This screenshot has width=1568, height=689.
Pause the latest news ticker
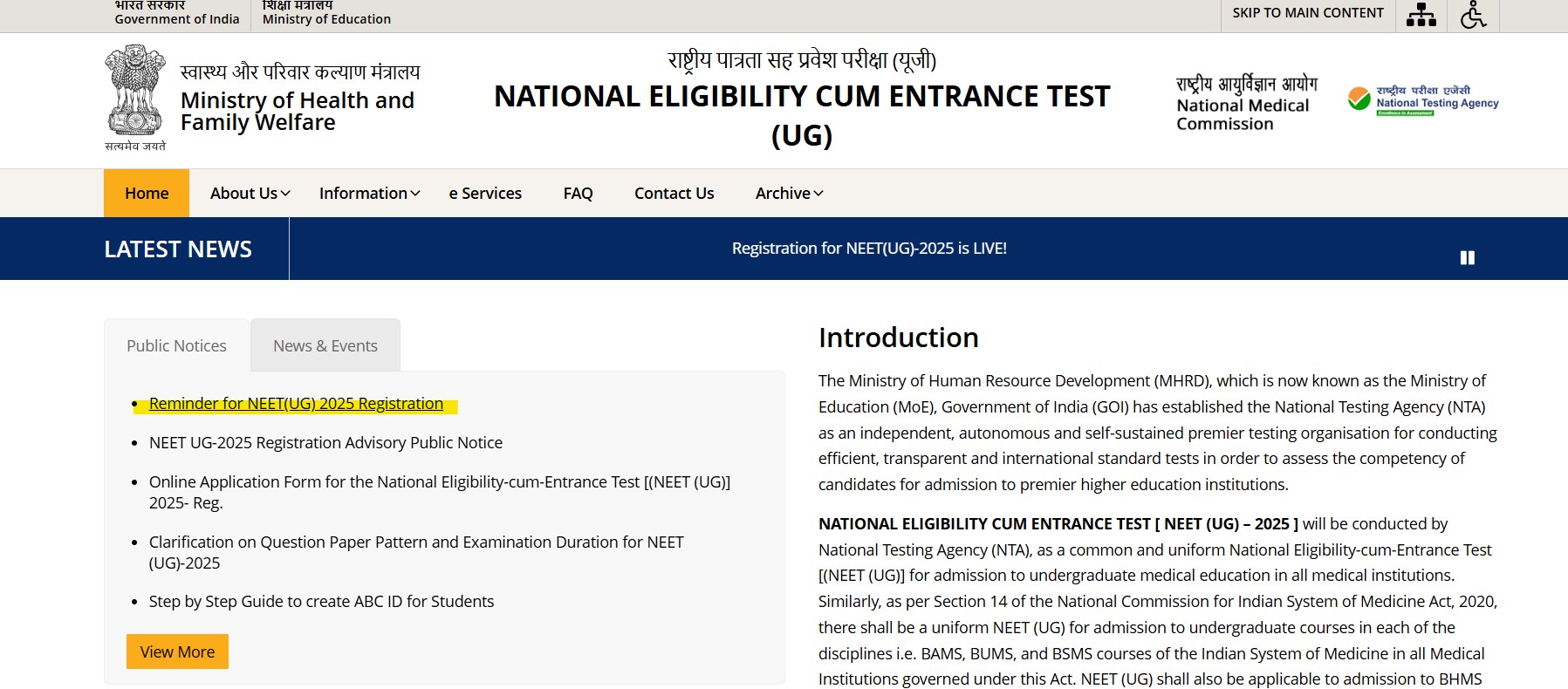point(1467,257)
